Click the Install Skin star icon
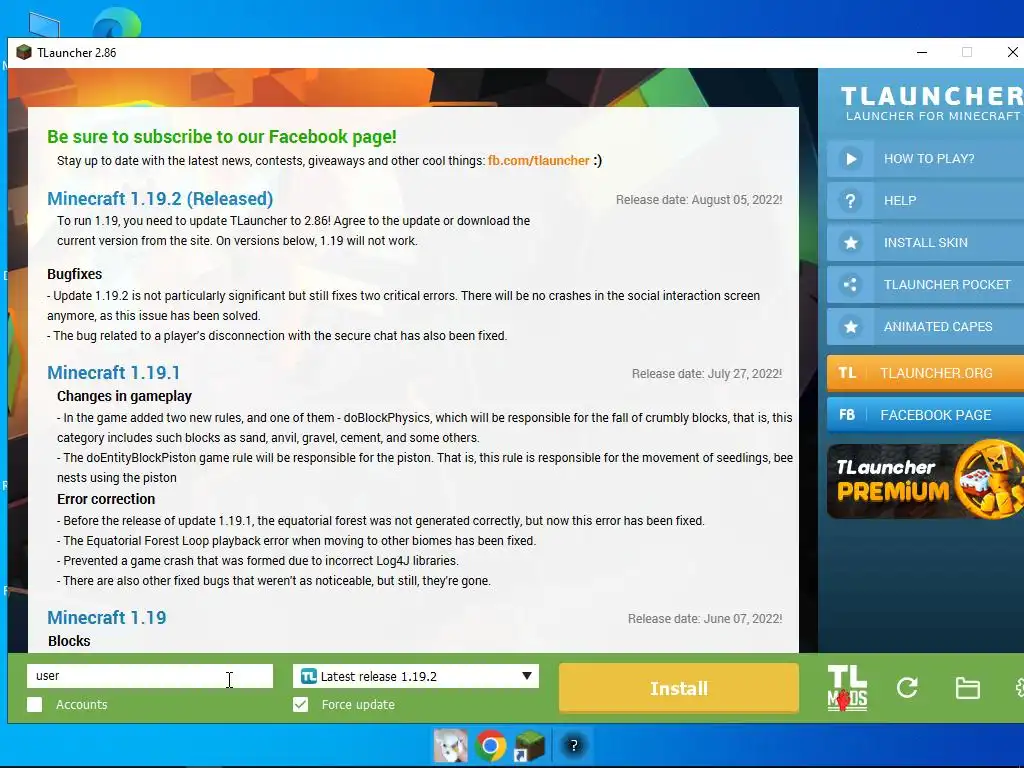The width and height of the screenshot is (1024, 768). pyautogui.click(x=850, y=243)
